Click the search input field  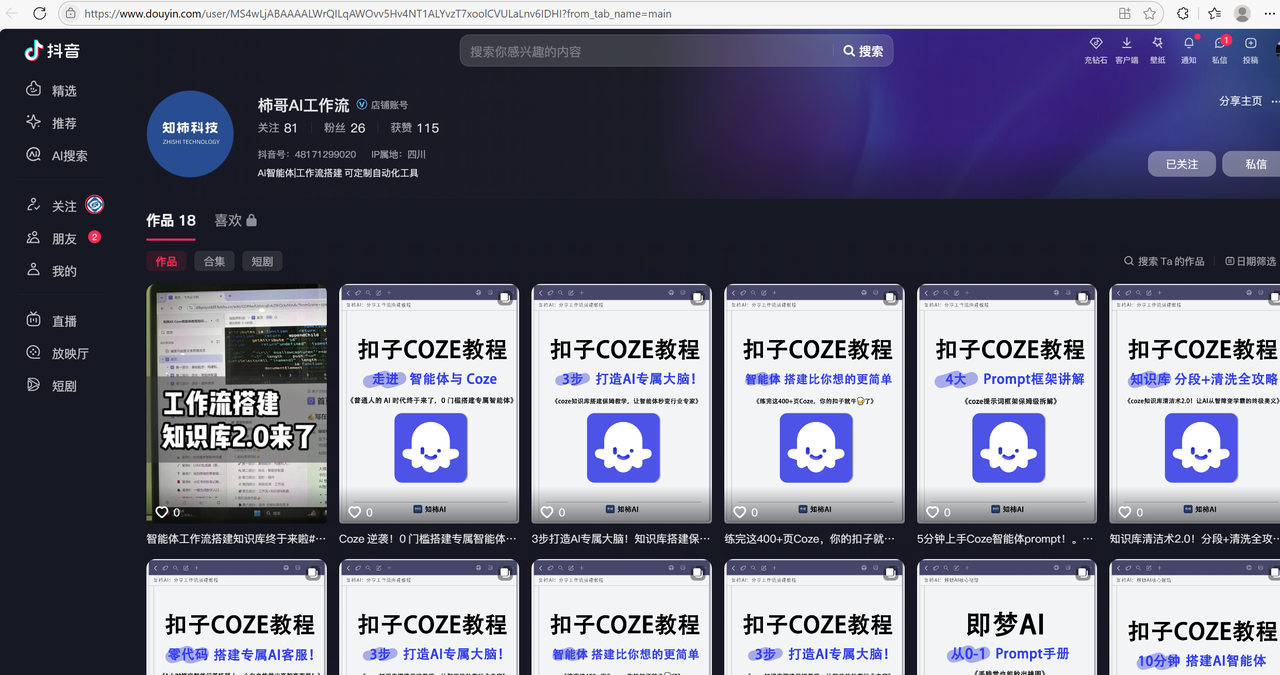[645, 51]
